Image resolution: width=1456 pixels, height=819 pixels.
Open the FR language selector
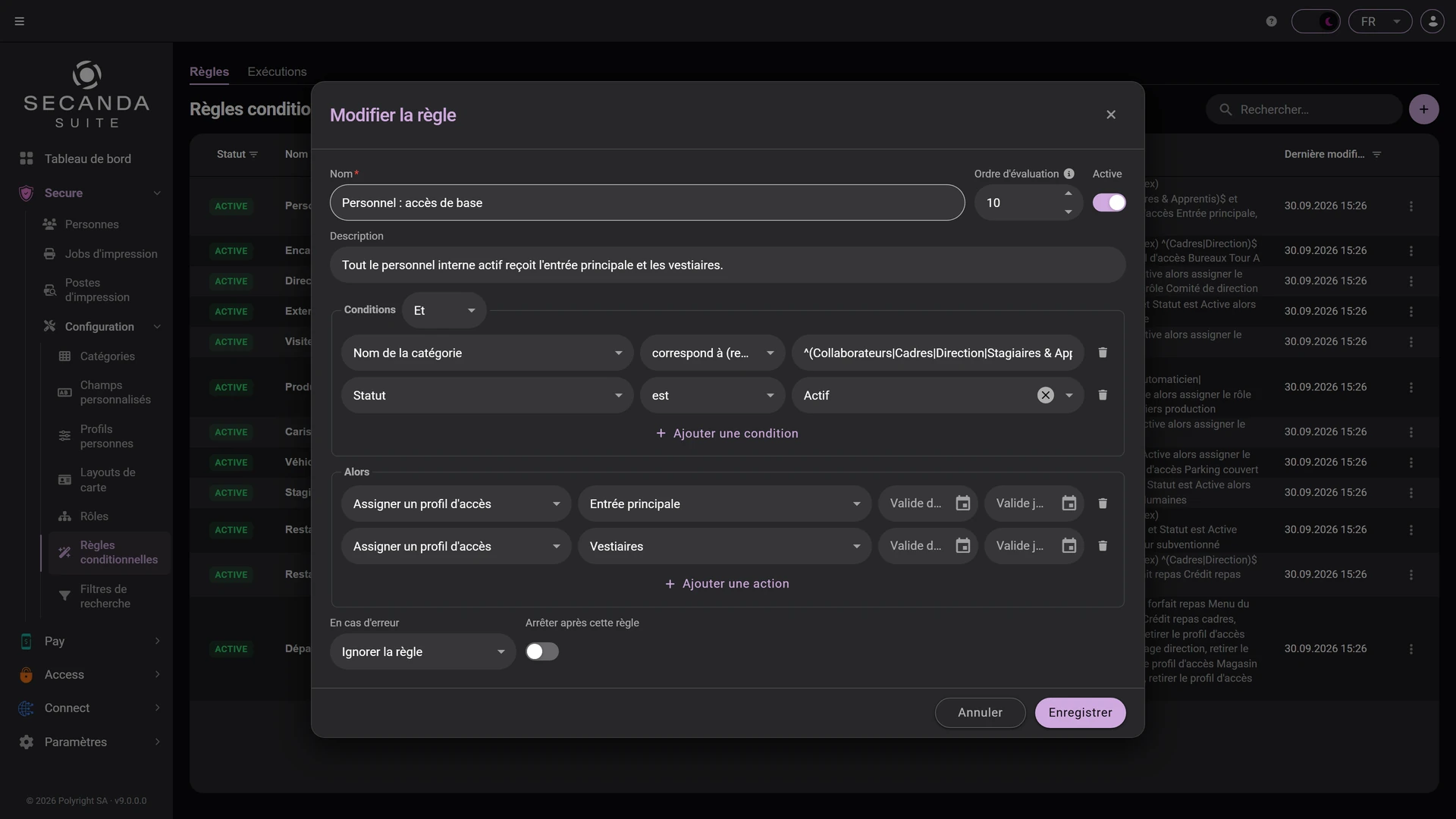(1379, 21)
